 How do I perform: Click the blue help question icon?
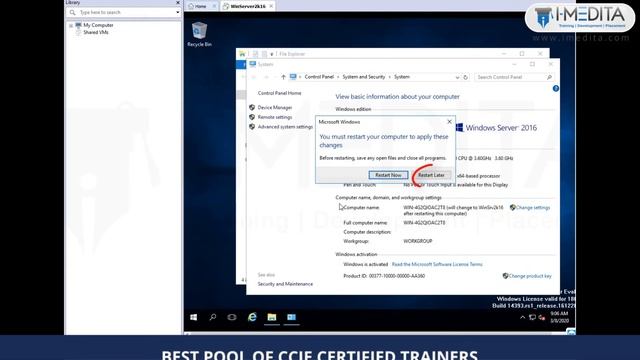[x=556, y=89]
